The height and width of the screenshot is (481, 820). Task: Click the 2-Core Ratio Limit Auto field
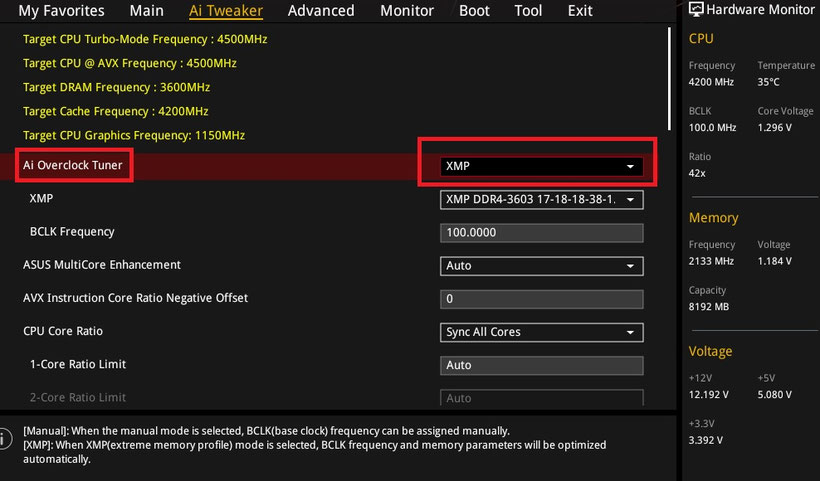(x=541, y=397)
